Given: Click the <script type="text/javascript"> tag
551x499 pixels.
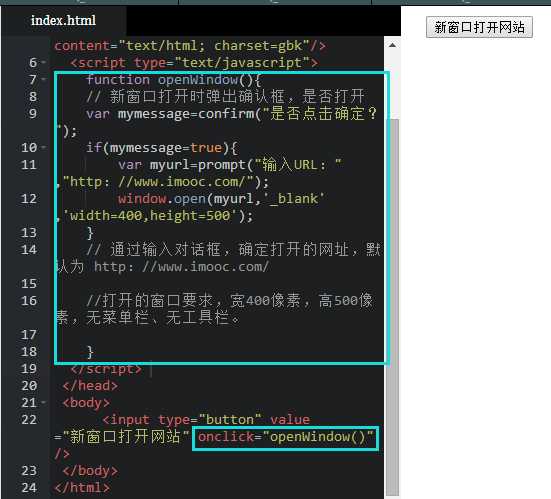Looking at the screenshot, I should tap(194, 63).
